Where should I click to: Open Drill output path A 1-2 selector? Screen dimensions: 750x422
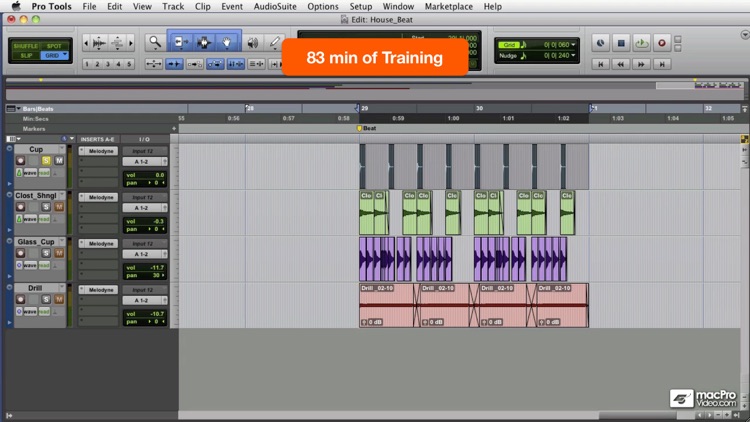144,300
